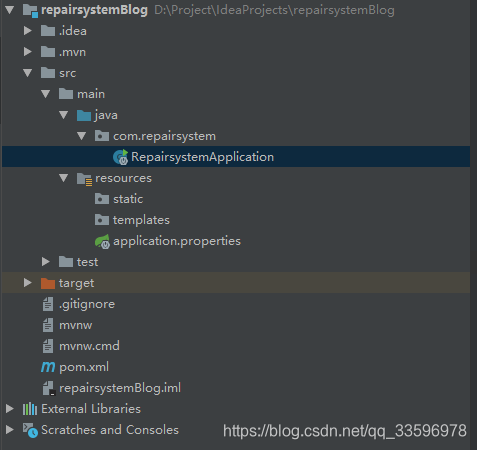Click the com.repairsystem package icon

click(102, 136)
